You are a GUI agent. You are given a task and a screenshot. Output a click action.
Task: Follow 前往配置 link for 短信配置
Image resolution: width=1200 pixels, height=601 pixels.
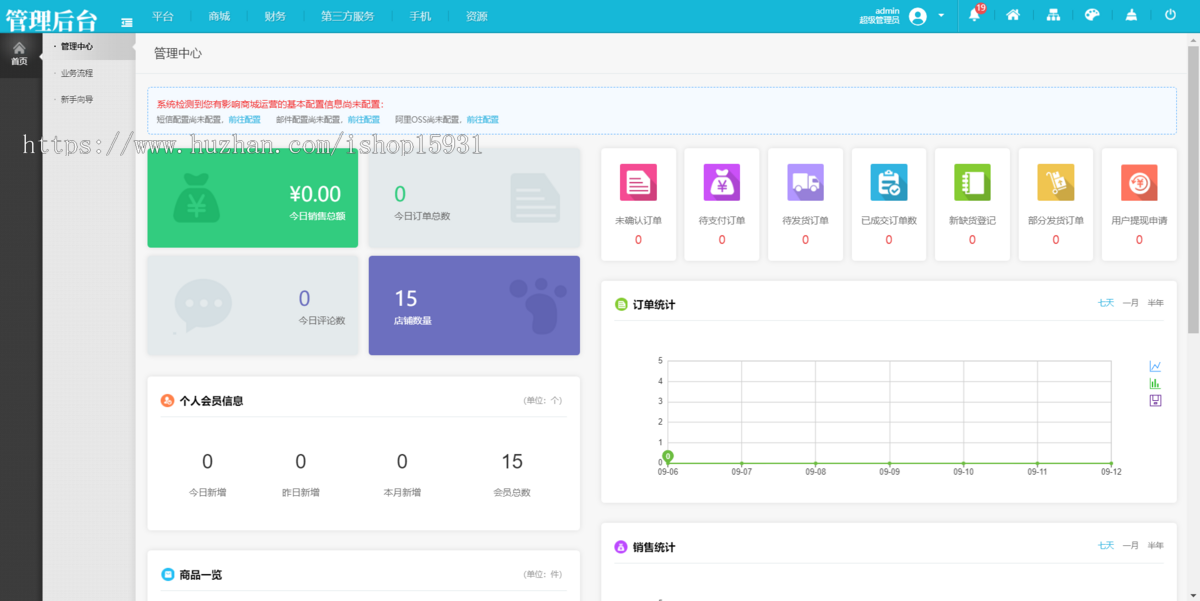pos(244,119)
